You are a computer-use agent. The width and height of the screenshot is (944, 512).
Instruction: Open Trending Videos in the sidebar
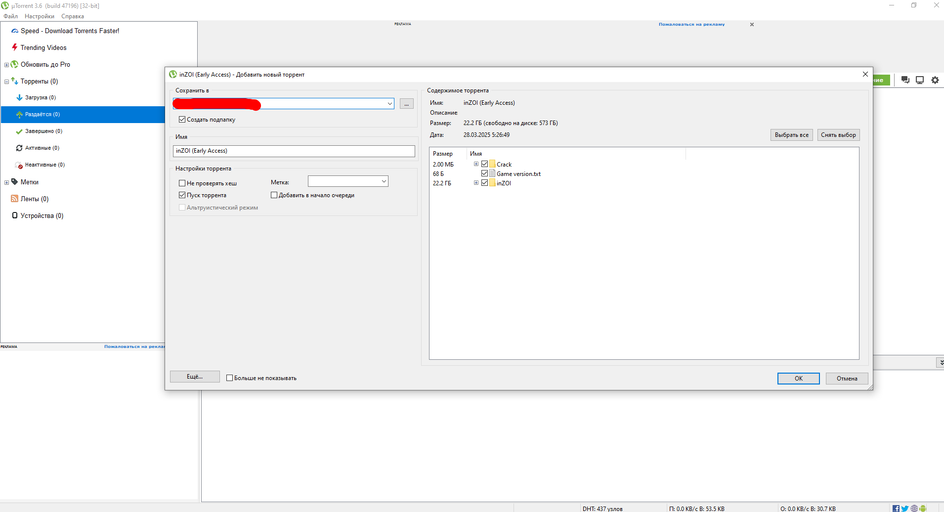click(43, 48)
